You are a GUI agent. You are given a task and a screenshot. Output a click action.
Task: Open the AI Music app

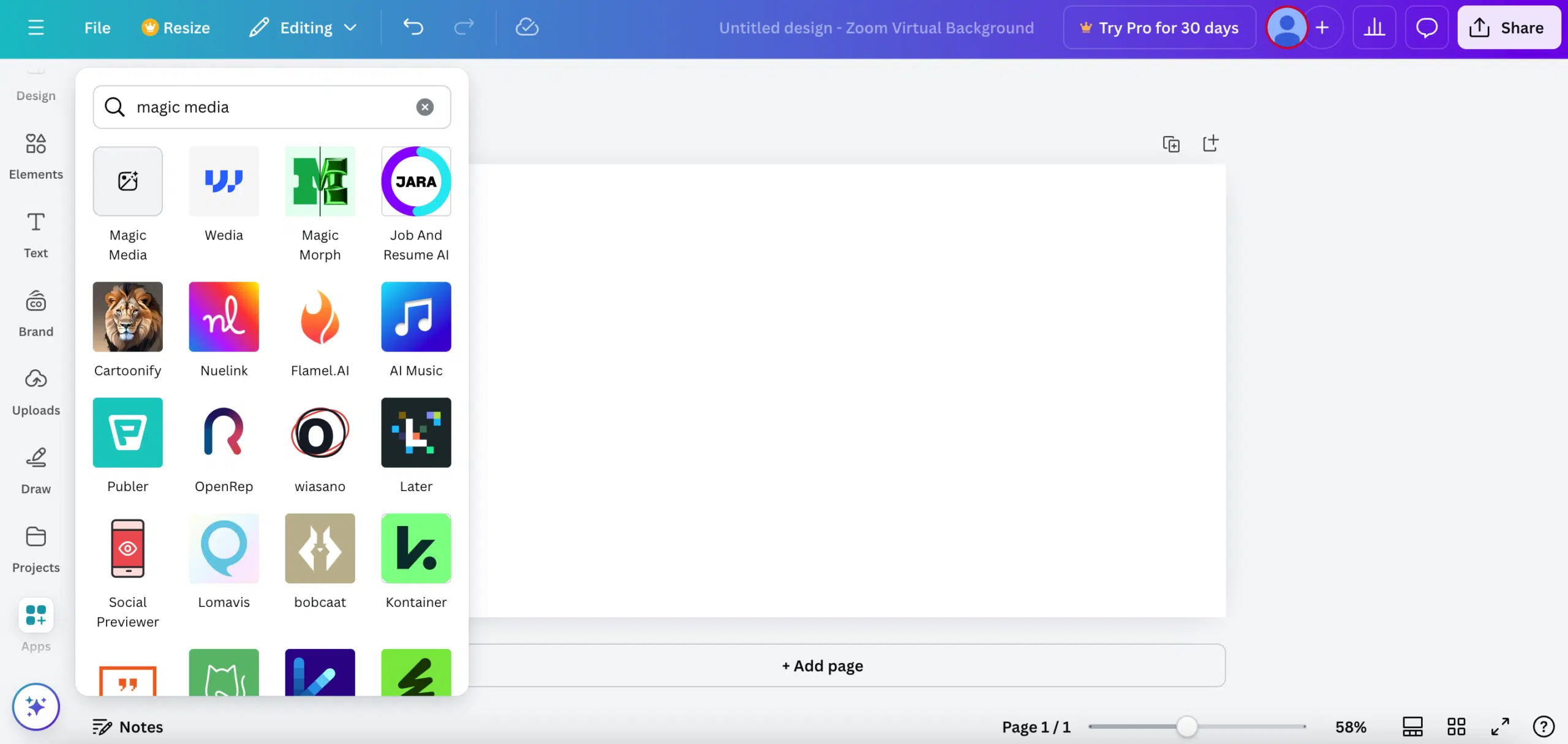point(416,330)
